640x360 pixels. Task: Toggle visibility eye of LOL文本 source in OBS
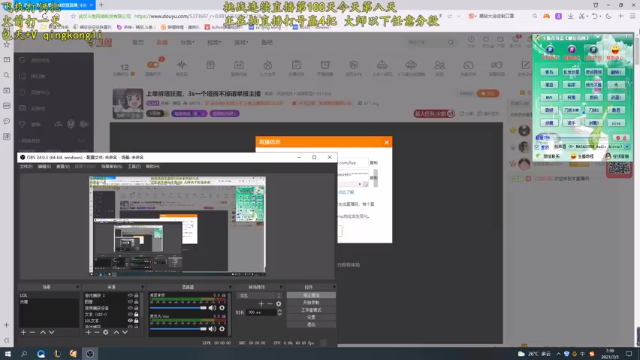tap(130, 321)
